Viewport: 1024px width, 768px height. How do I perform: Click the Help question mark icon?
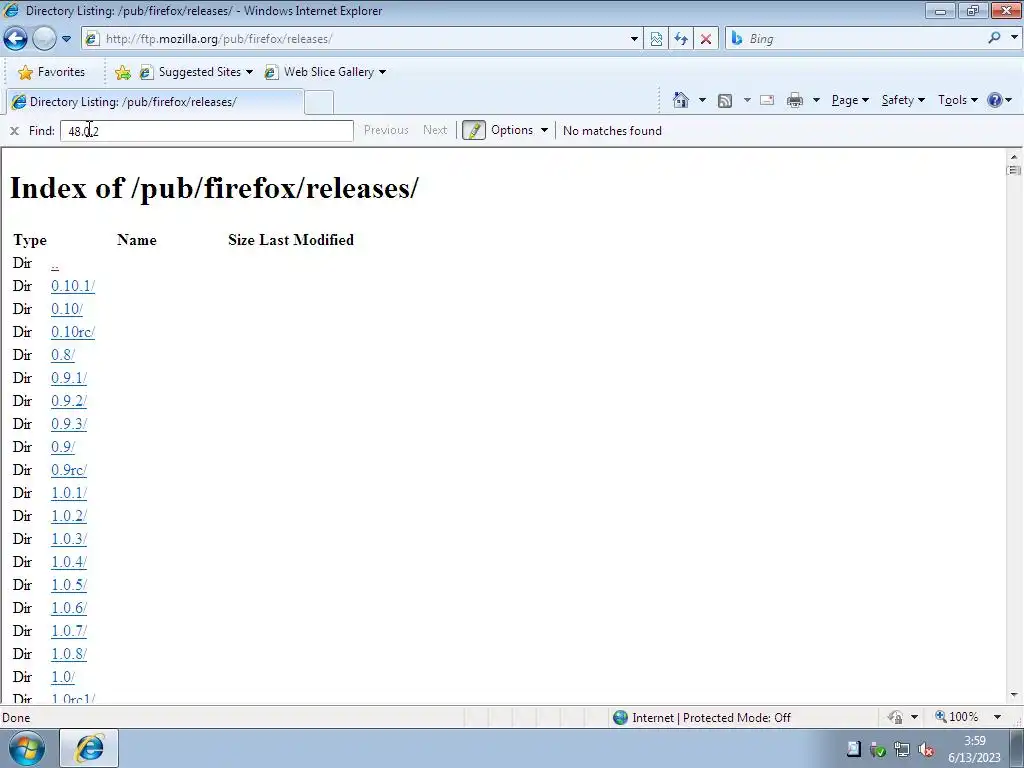click(995, 100)
